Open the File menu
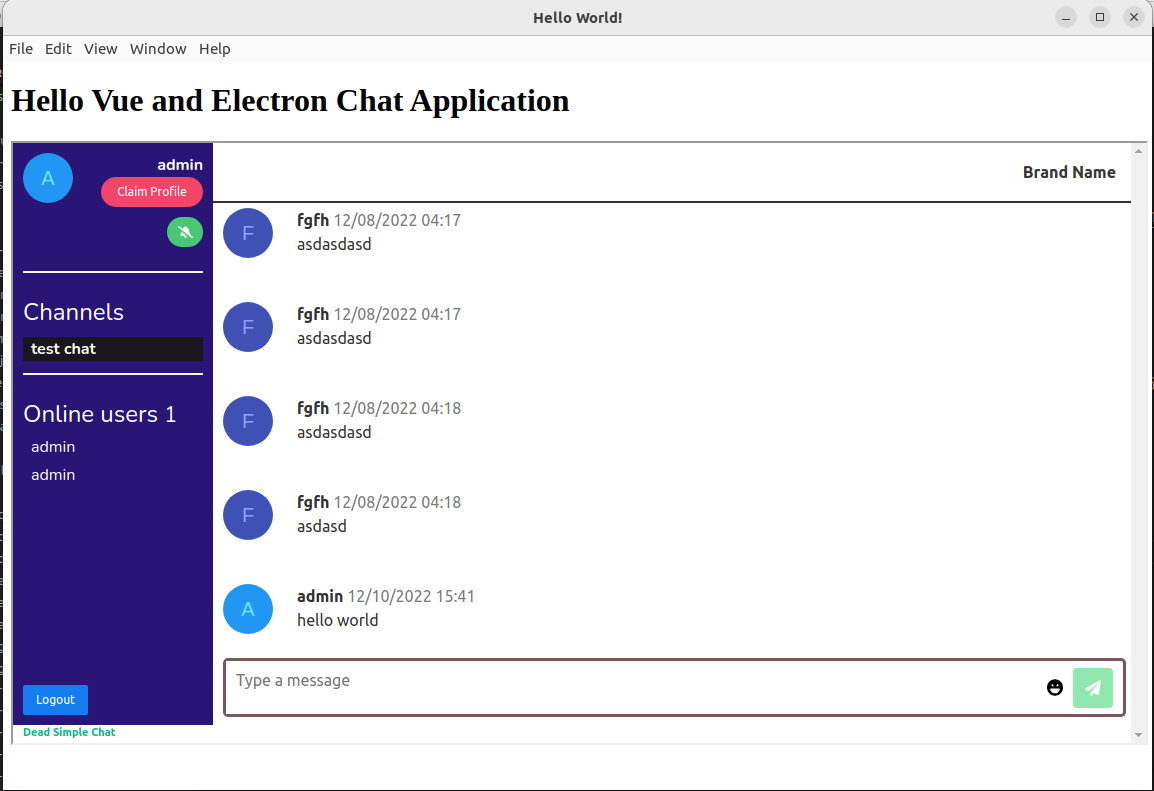This screenshot has height=791, width=1154. [x=20, y=48]
